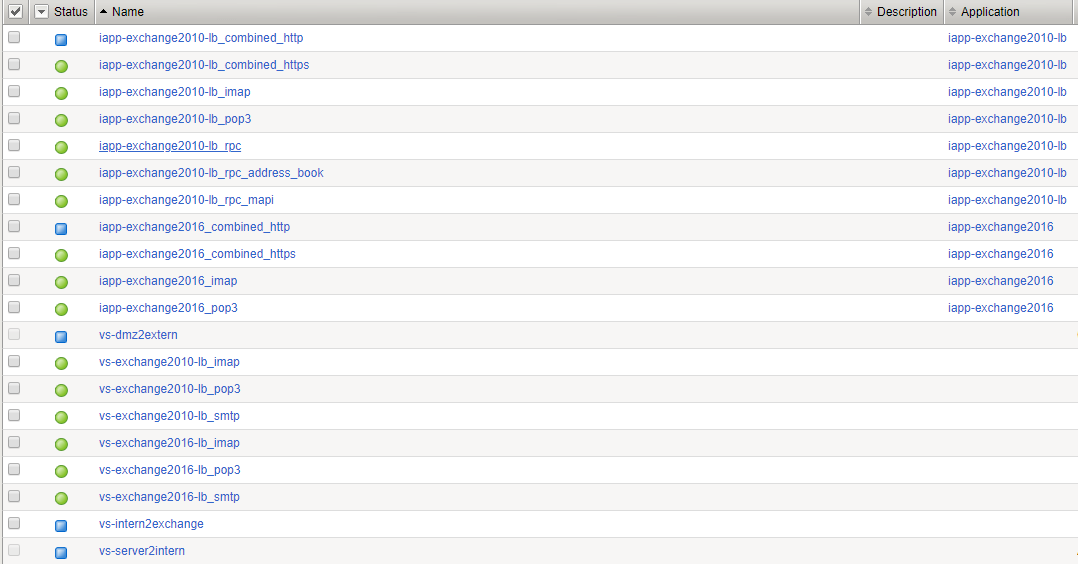Check the box for iapp-exchange2010-lb_rpc_address_book
1078x564 pixels.
pos(14,172)
